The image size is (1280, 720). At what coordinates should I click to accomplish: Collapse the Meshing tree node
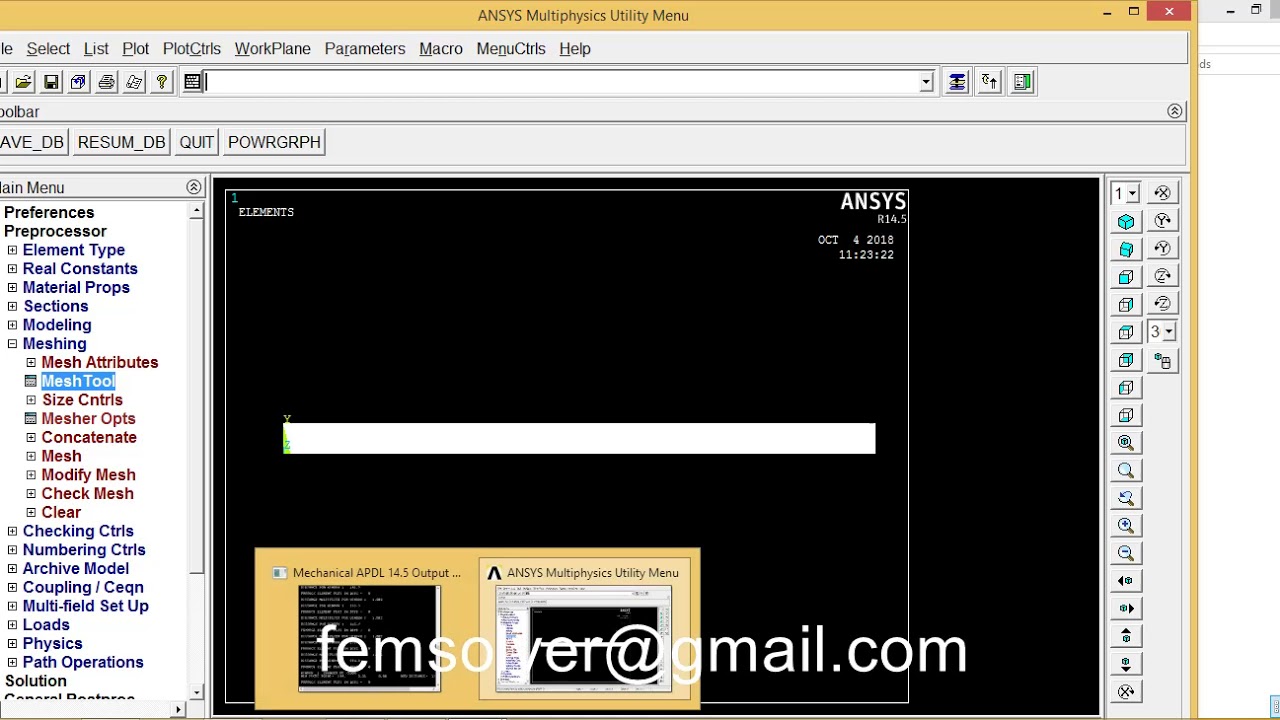(12, 344)
